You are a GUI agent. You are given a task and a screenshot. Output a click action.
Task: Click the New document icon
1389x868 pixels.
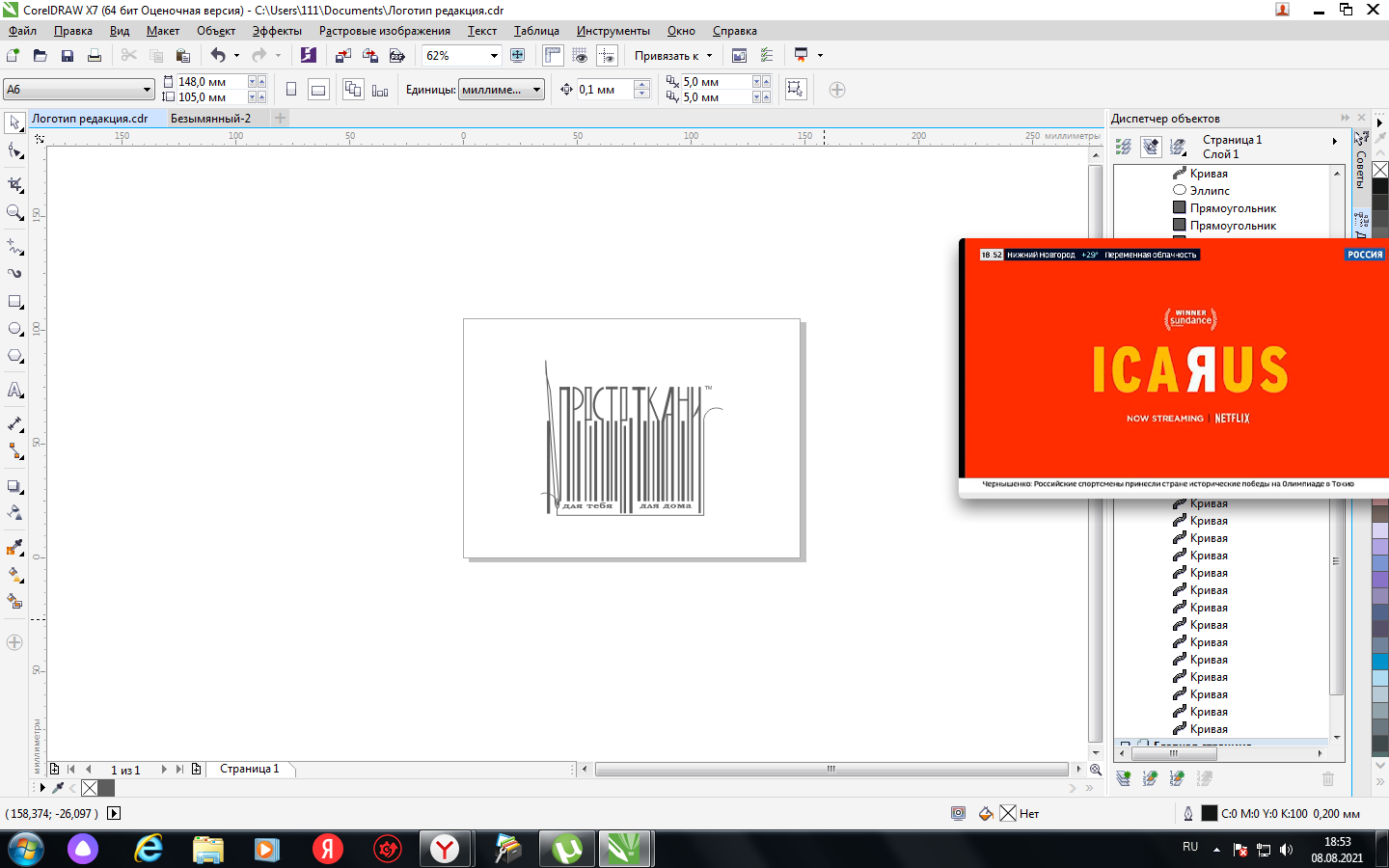pyautogui.click(x=13, y=55)
